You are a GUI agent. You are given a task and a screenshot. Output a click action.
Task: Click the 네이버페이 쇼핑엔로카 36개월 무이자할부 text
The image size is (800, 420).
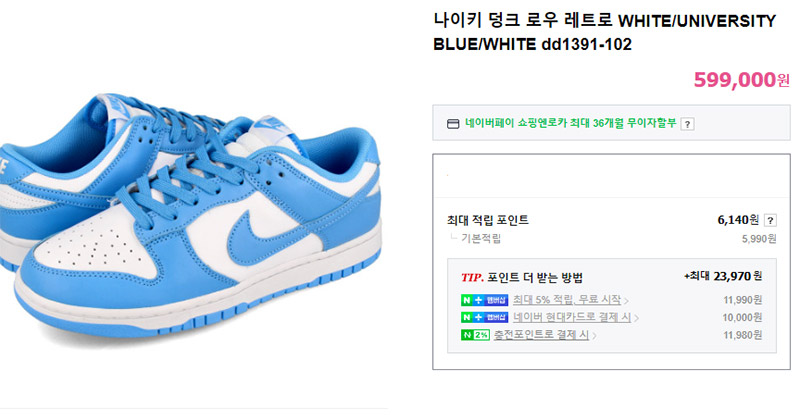[570, 123]
